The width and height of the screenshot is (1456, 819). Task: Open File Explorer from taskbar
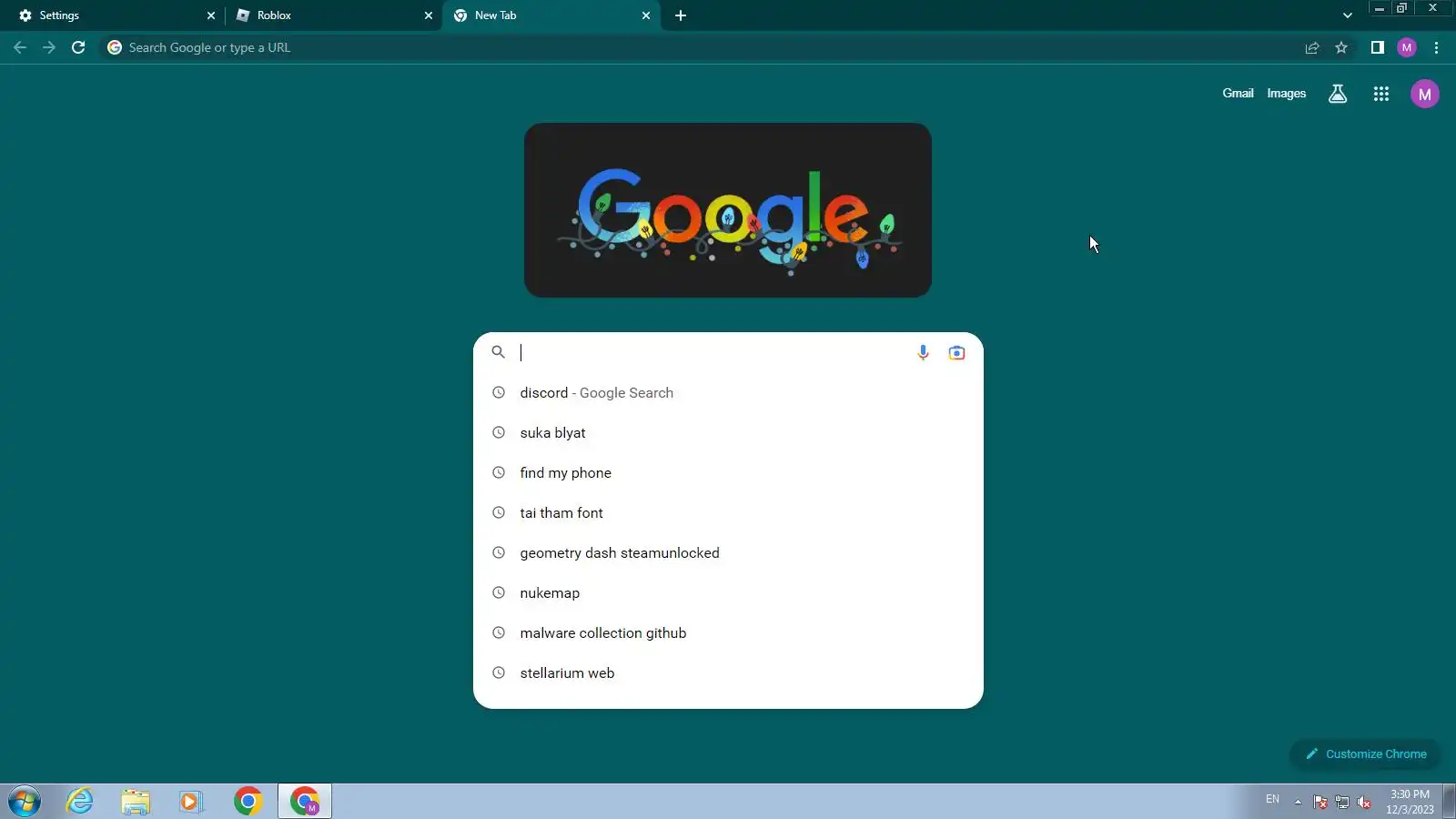click(x=136, y=802)
